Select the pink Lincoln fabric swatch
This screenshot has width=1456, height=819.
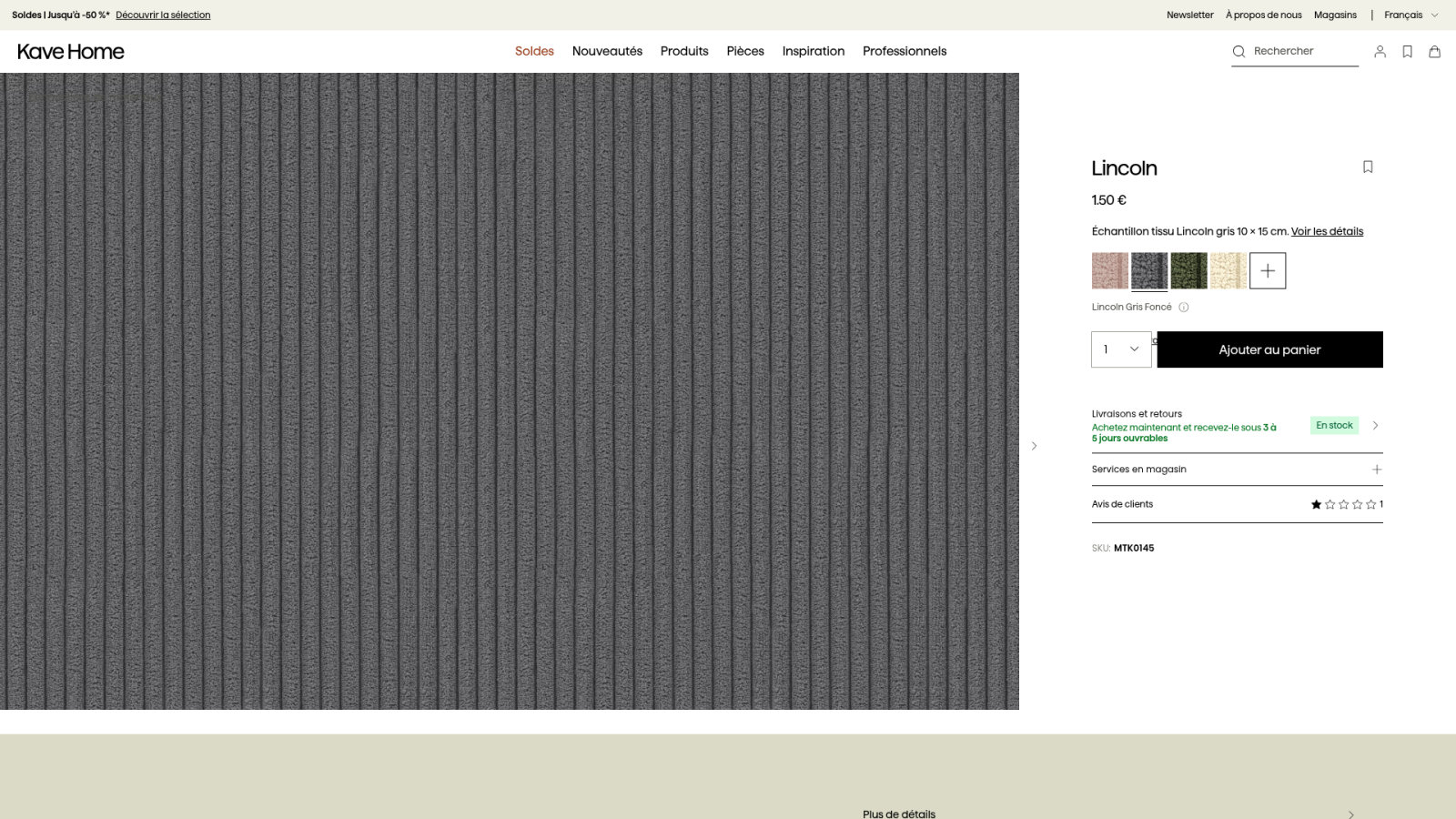tap(1110, 271)
